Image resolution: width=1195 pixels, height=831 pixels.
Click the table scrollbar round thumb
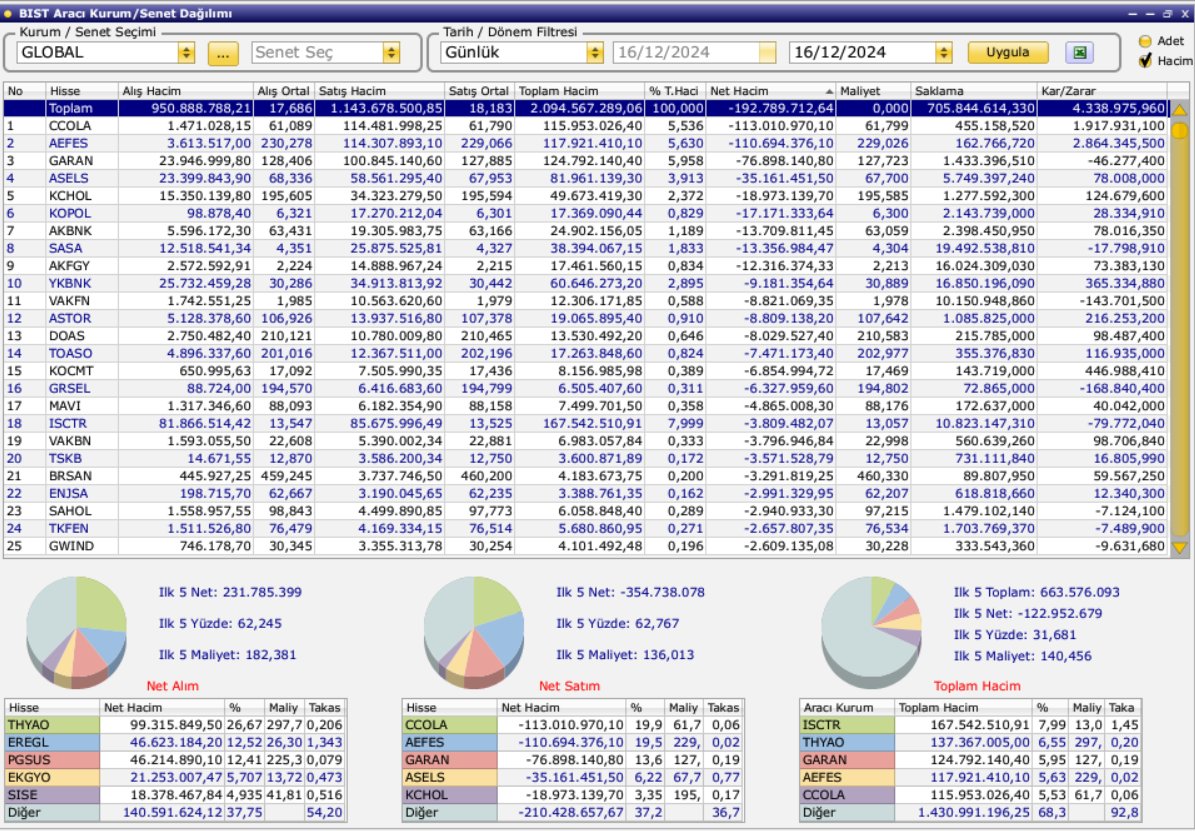pos(1180,130)
